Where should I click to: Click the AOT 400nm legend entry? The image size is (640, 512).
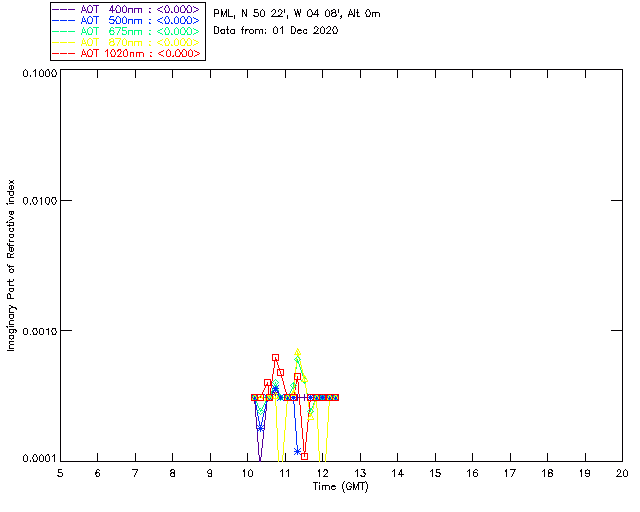coord(126,9)
